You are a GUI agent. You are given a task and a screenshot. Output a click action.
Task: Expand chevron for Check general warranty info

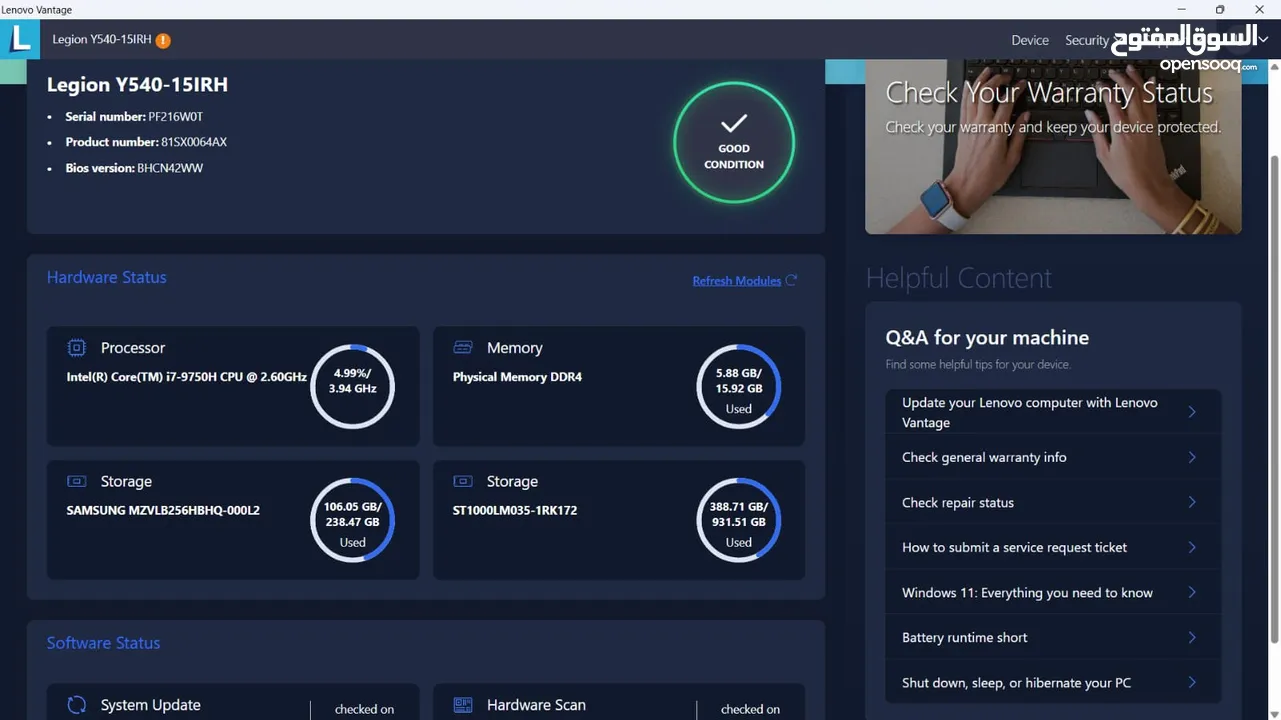(x=1191, y=457)
